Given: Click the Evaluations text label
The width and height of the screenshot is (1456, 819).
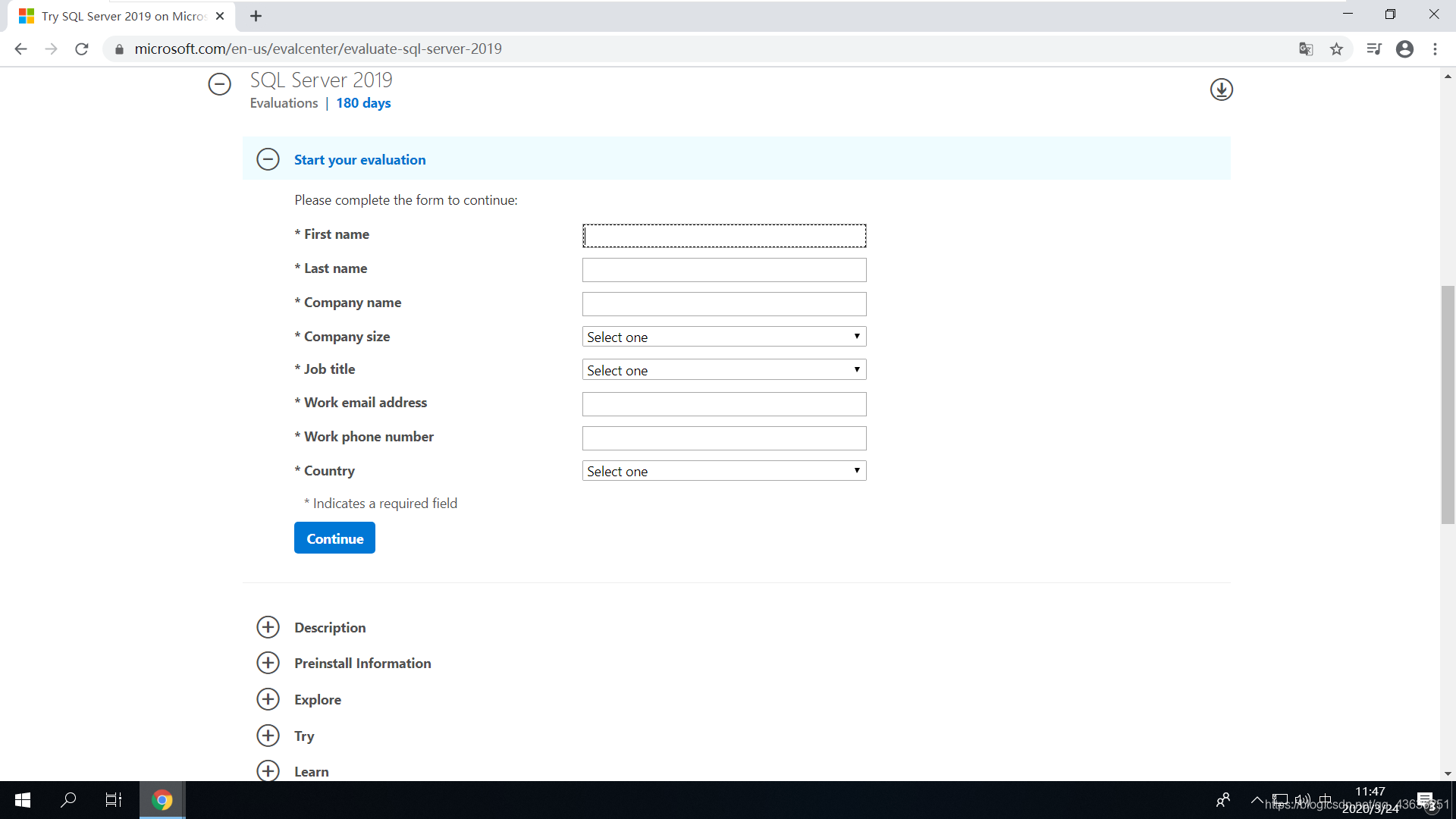Looking at the screenshot, I should click(x=284, y=103).
